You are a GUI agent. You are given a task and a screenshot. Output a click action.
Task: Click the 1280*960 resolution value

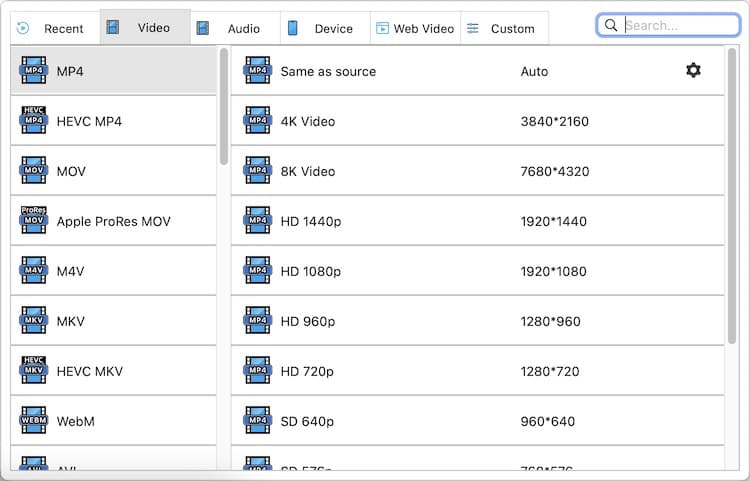[551, 321]
